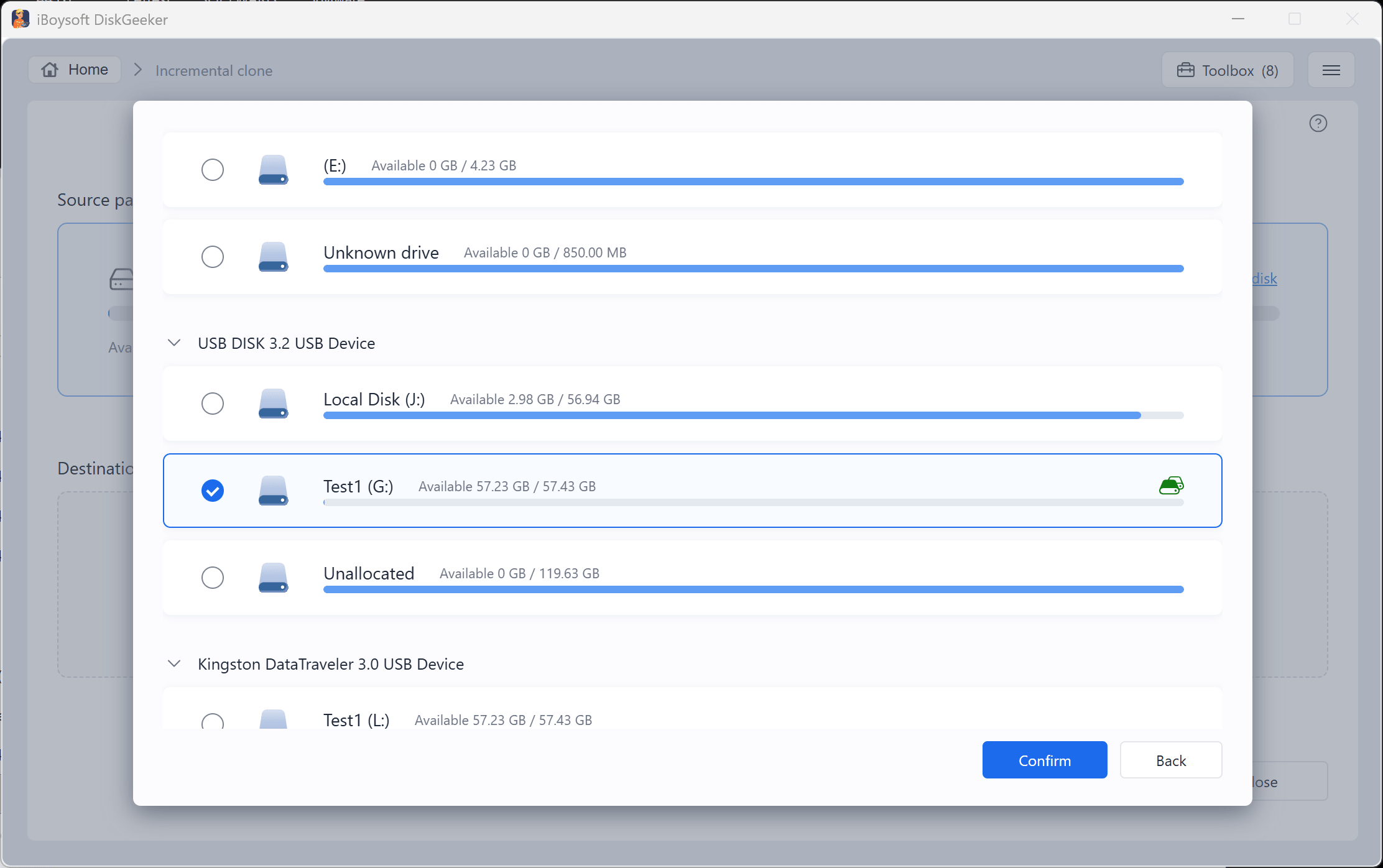
Task: Click the Back button
Action: pos(1171,760)
